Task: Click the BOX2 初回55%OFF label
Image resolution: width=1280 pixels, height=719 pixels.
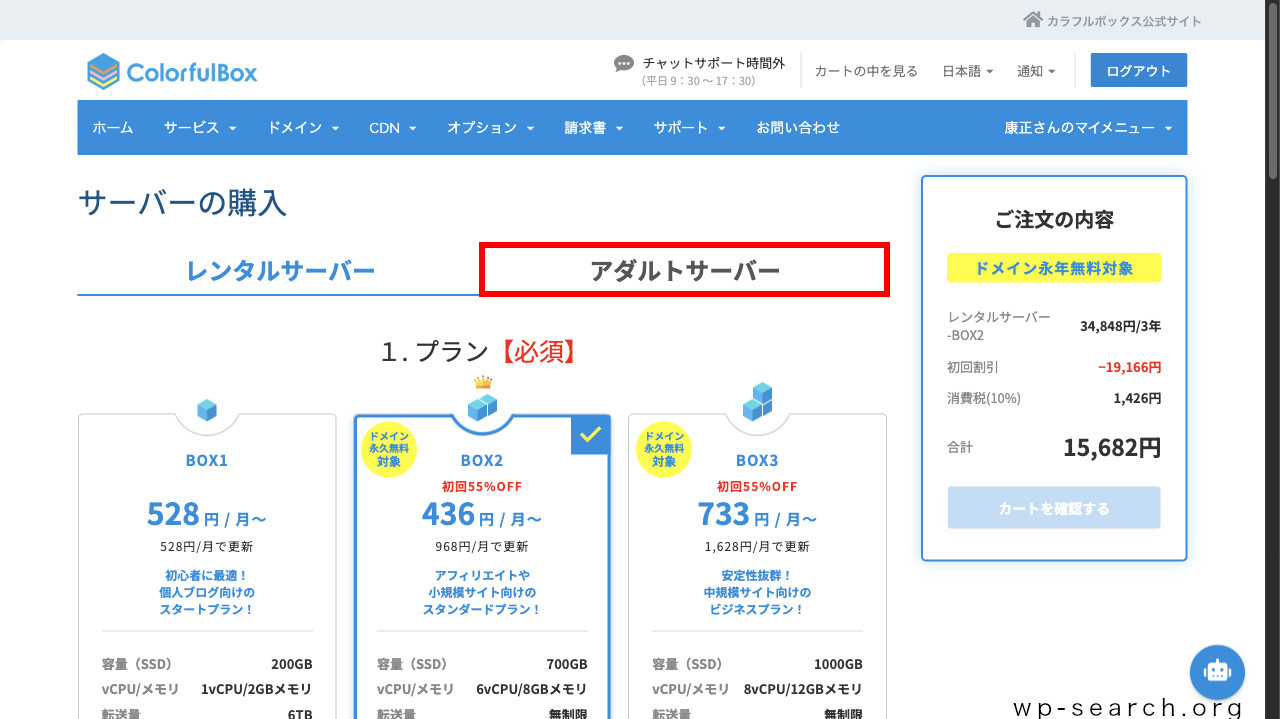Action: pyautogui.click(x=482, y=487)
